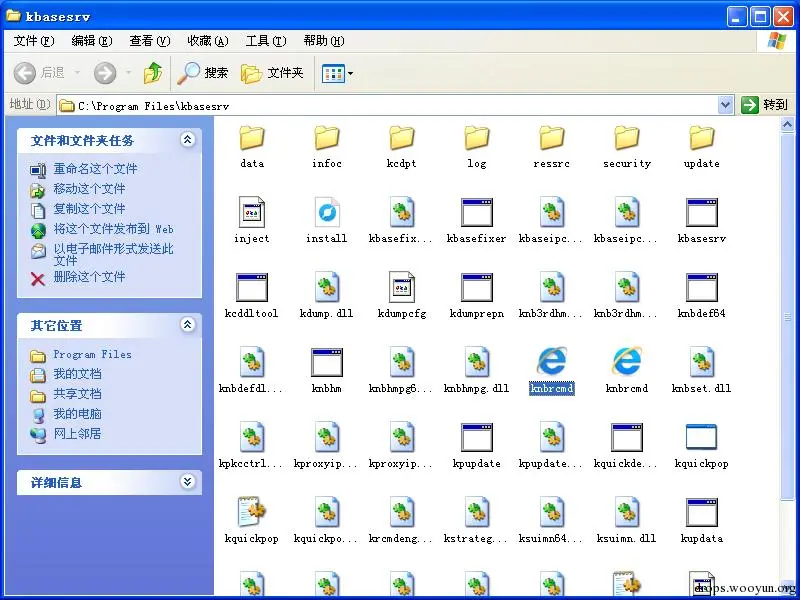Select the update folder

point(702,138)
